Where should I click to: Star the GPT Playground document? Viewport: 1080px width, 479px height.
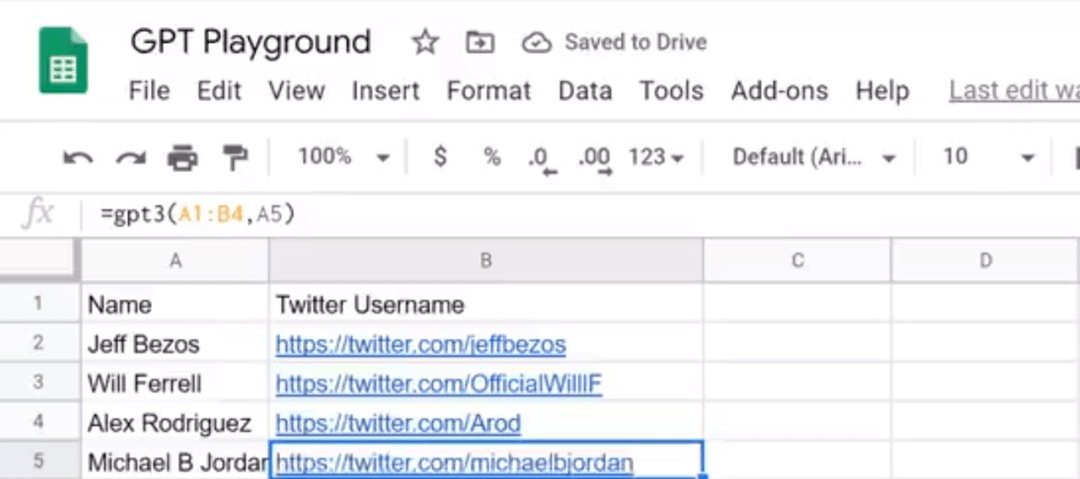(426, 42)
